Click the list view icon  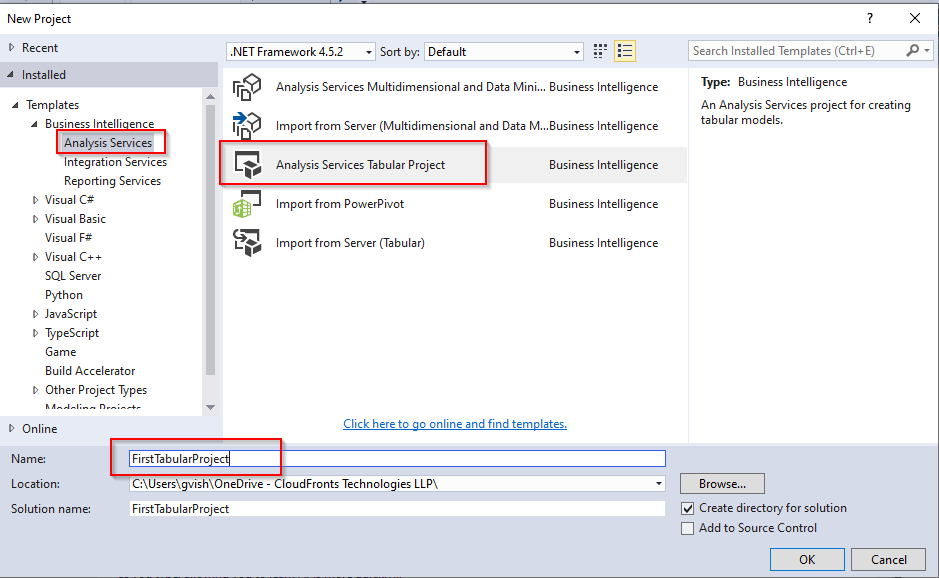pyautogui.click(x=625, y=51)
